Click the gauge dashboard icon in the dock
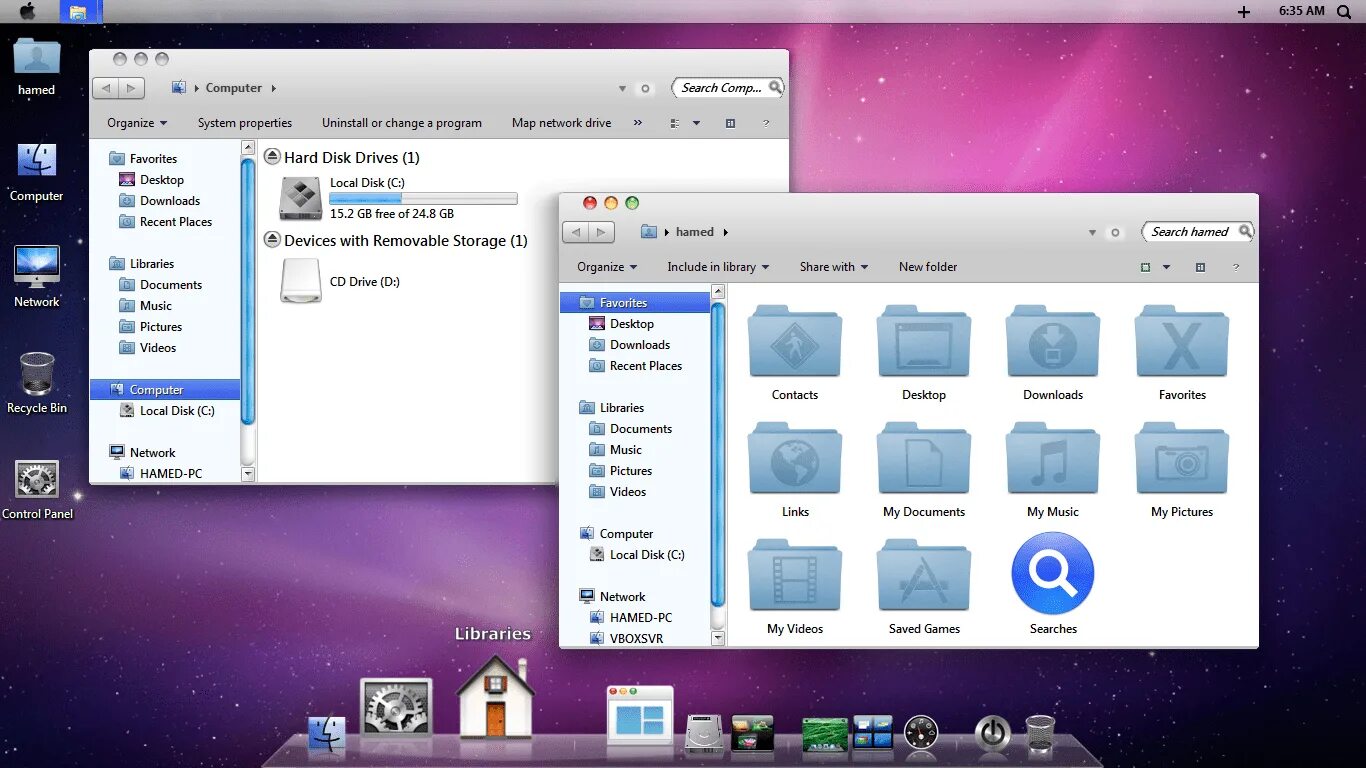This screenshot has width=1366, height=768. pyautogui.click(x=921, y=733)
